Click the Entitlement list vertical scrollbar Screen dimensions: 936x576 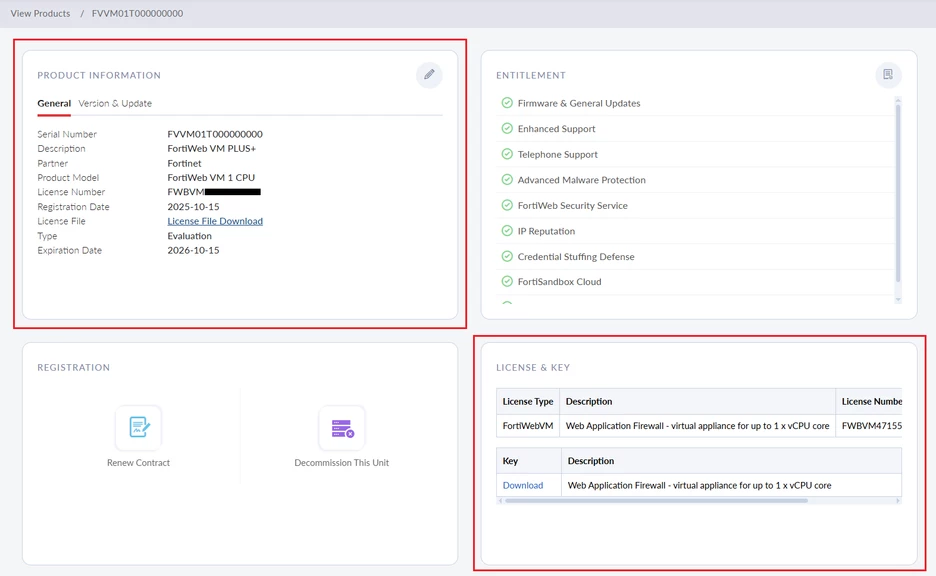click(x=898, y=192)
